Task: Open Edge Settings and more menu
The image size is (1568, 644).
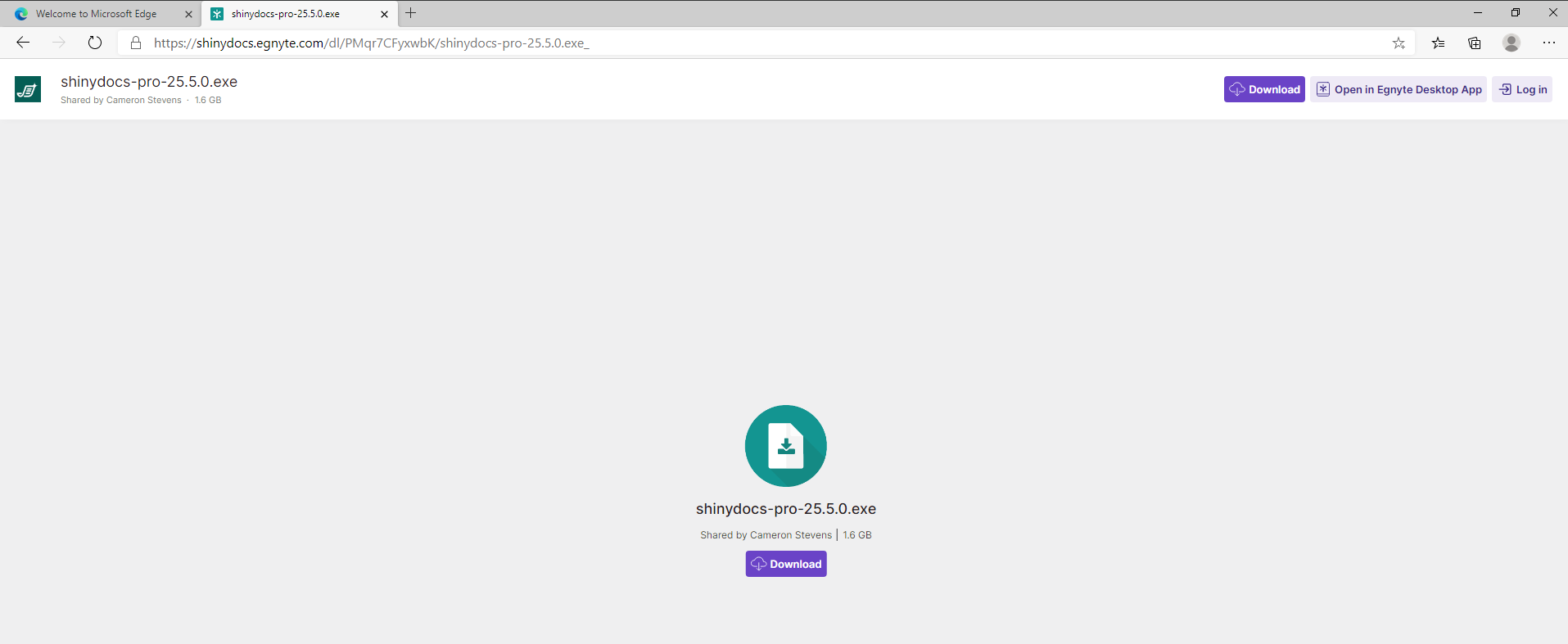Action: 1548,43
